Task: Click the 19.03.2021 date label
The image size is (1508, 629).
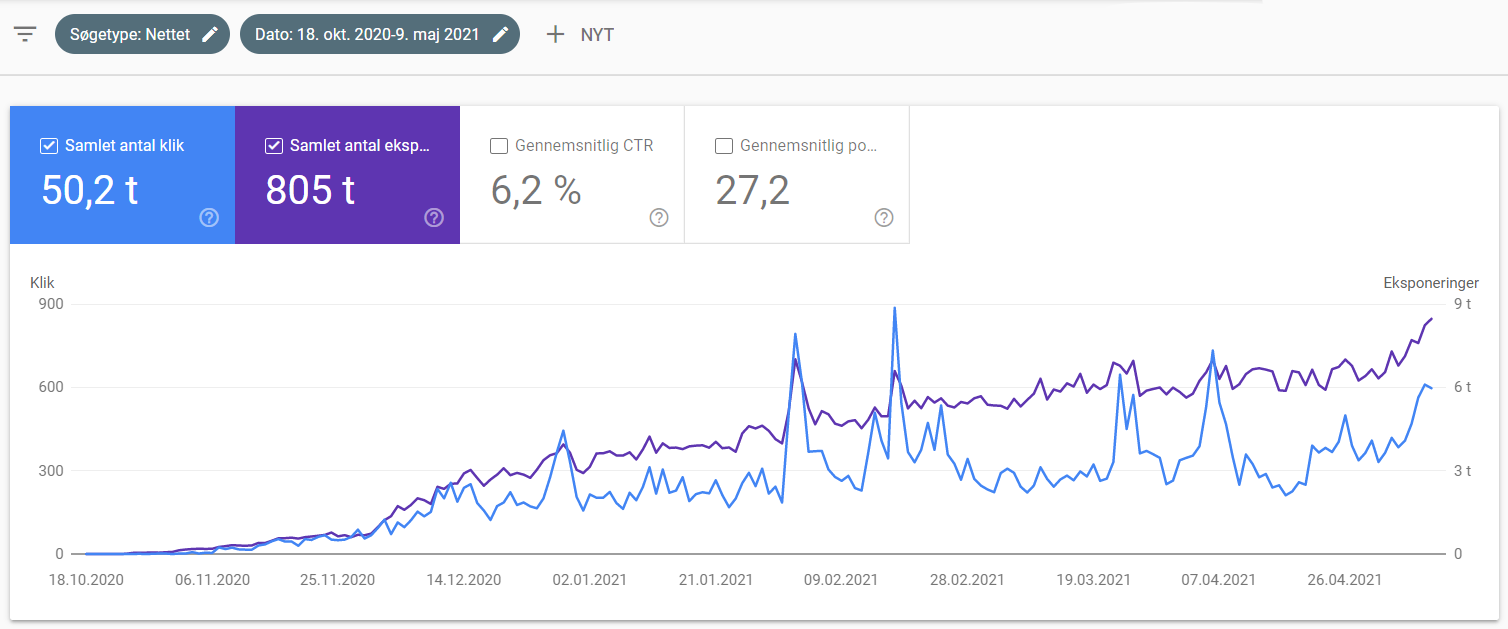Action: click(1092, 579)
